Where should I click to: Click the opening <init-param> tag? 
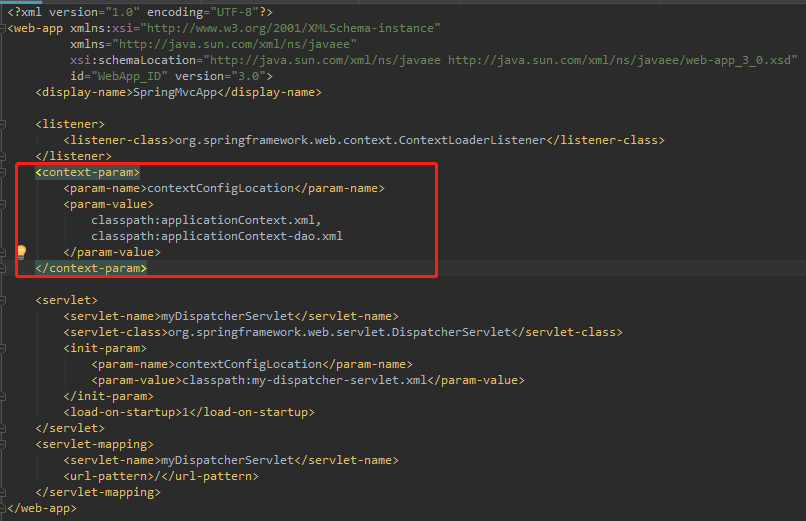105,348
